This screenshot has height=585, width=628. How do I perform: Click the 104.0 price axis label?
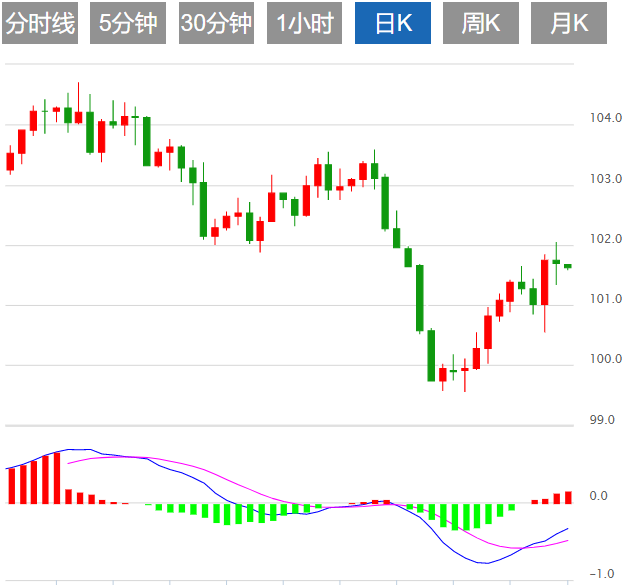(606, 119)
